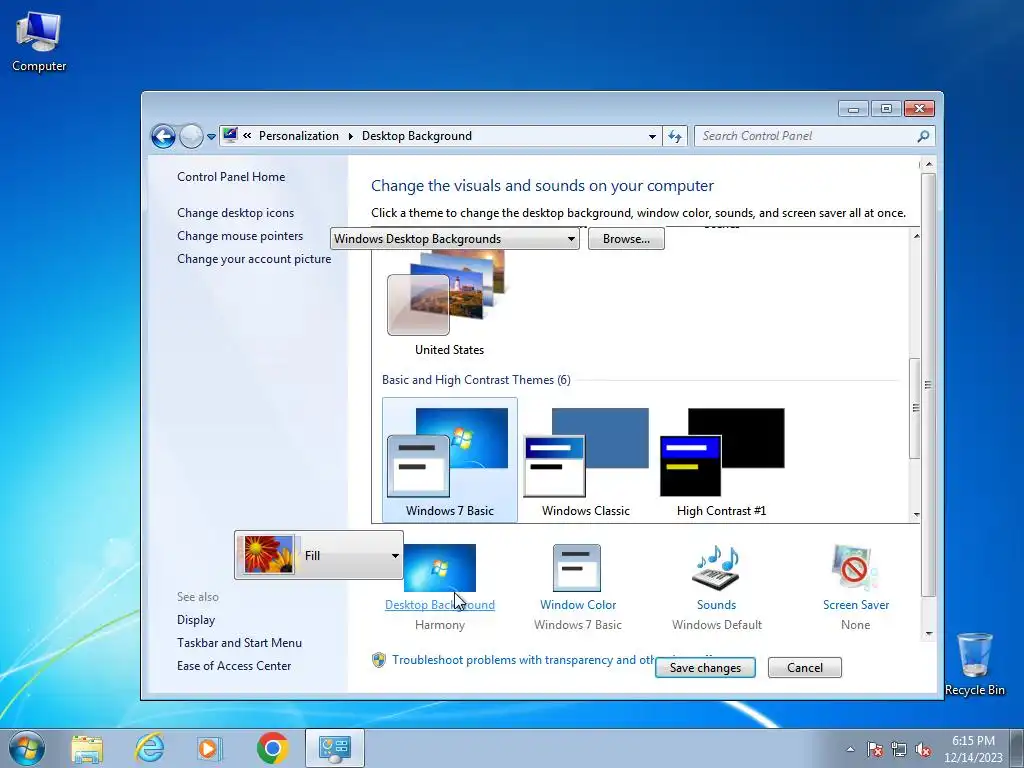Click the Control Panel icon in address bar
Screen dimensions: 1024x768
230,135
